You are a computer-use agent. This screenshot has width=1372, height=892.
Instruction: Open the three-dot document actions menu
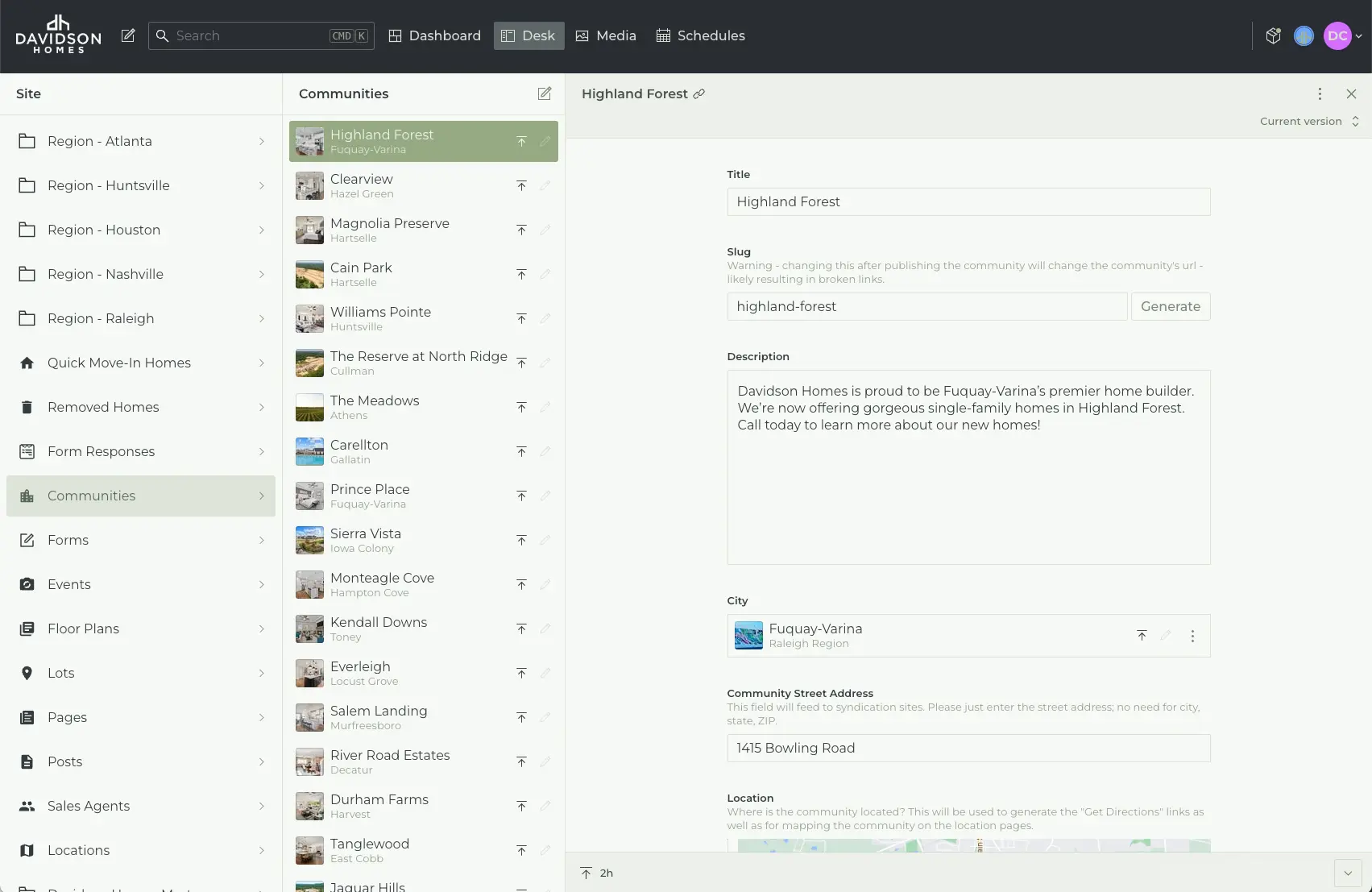[x=1320, y=93]
